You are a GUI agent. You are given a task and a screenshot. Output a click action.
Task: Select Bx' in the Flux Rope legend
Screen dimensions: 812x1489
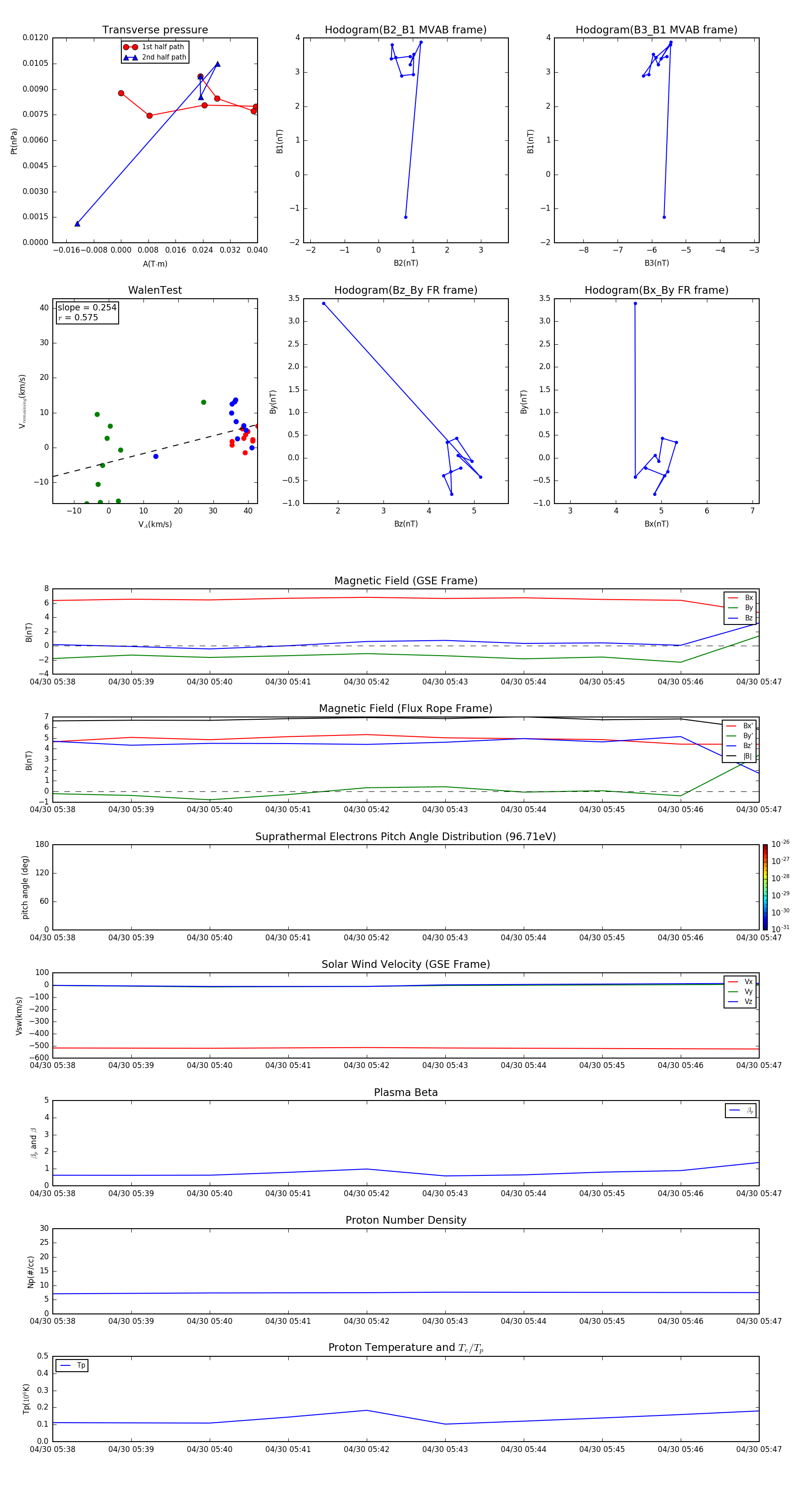click(x=740, y=726)
